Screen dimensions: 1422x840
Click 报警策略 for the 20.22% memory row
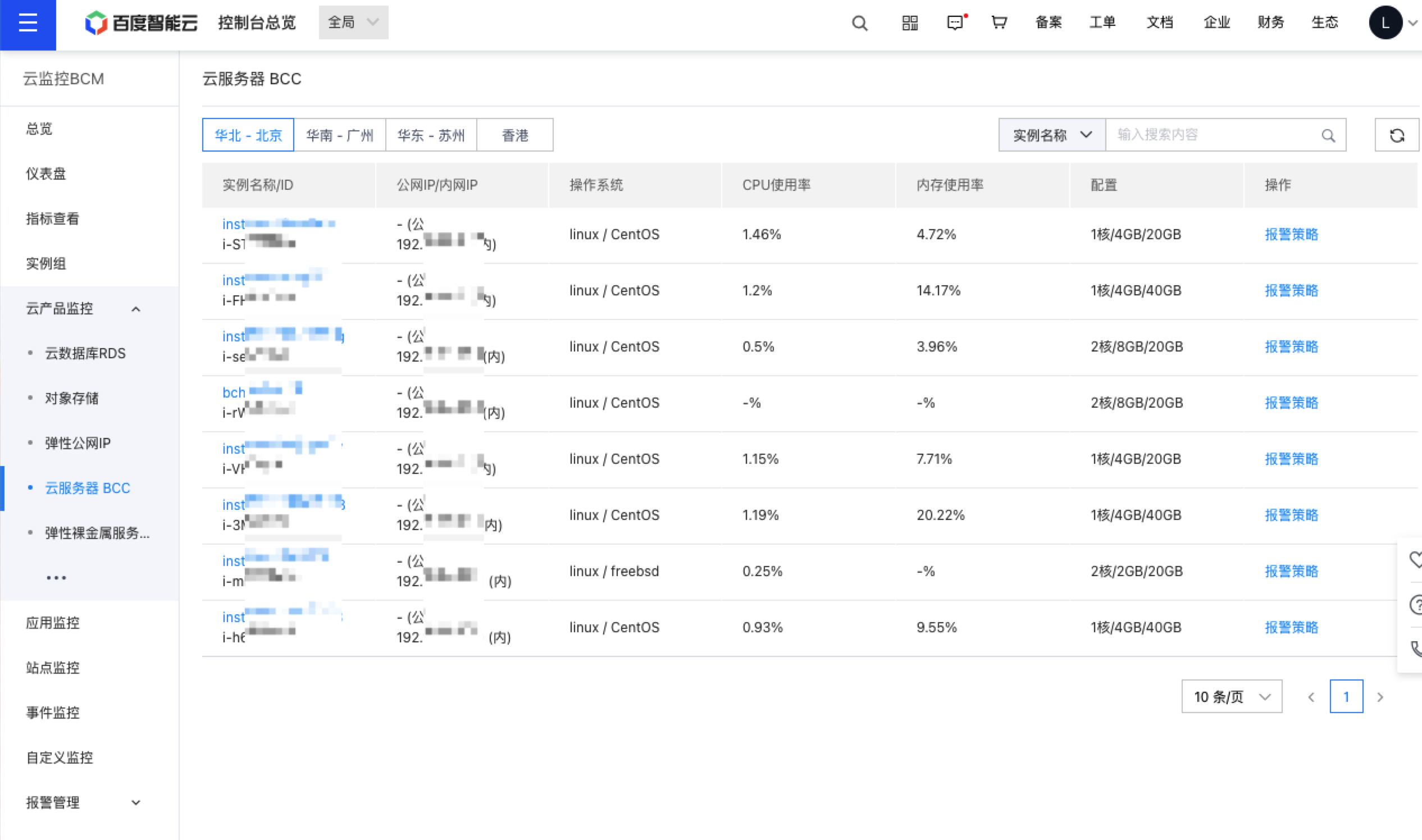1291,515
